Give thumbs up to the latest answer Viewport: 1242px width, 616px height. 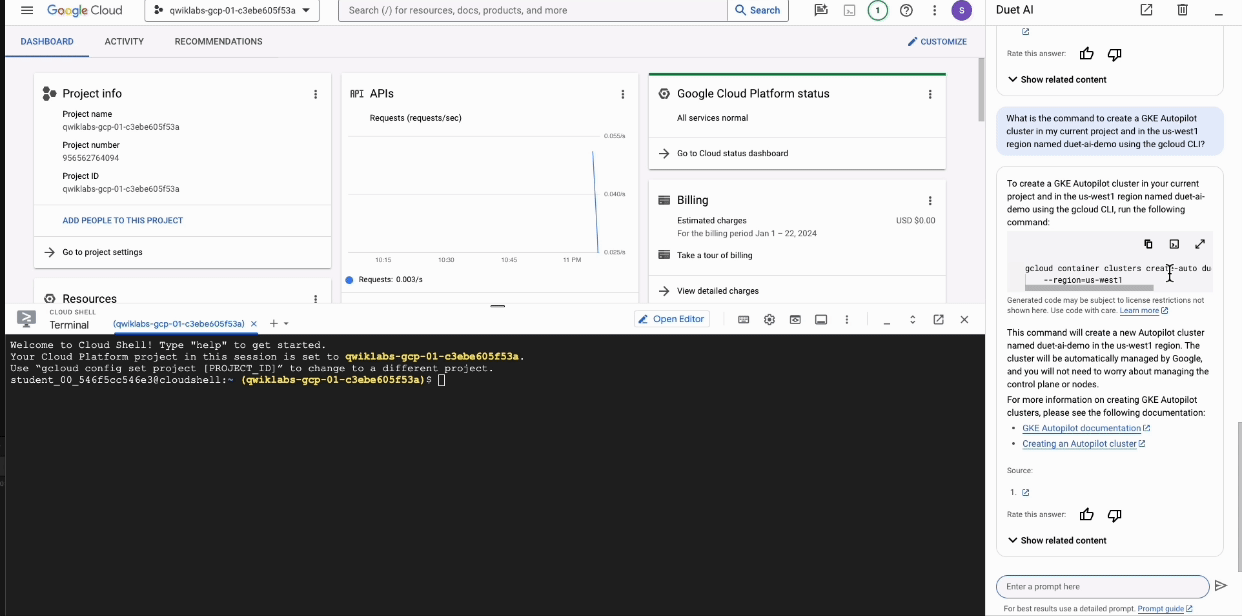[1087, 515]
